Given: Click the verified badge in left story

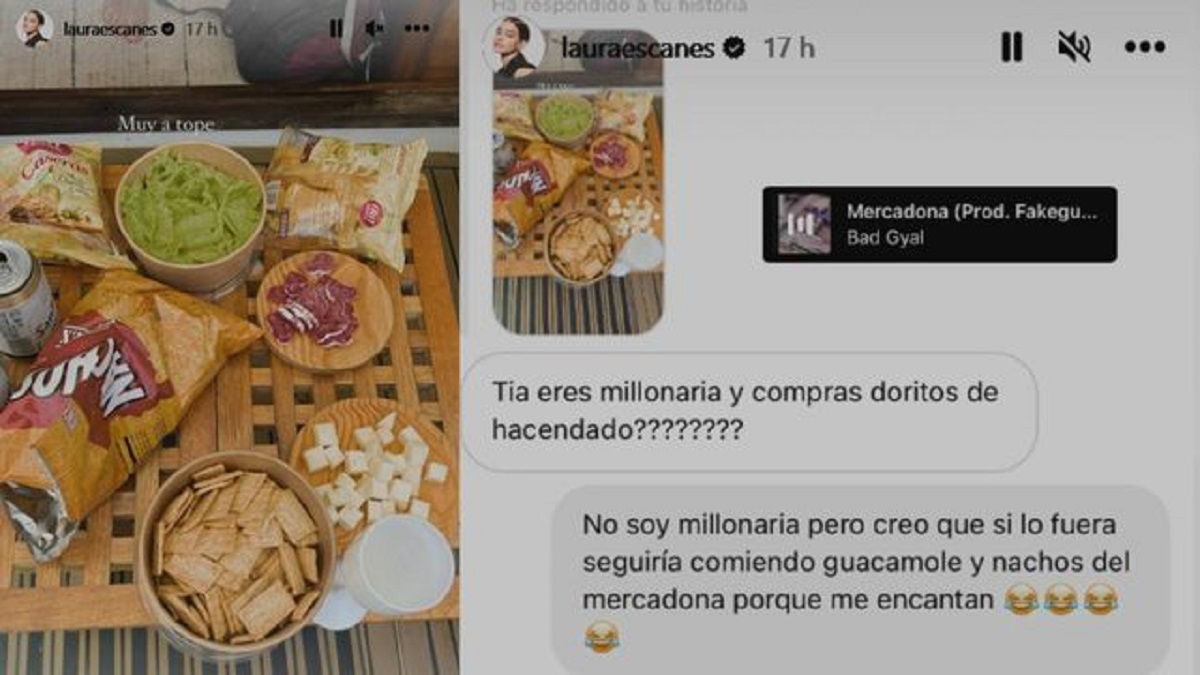Looking at the screenshot, I should pyautogui.click(x=168, y=29).
